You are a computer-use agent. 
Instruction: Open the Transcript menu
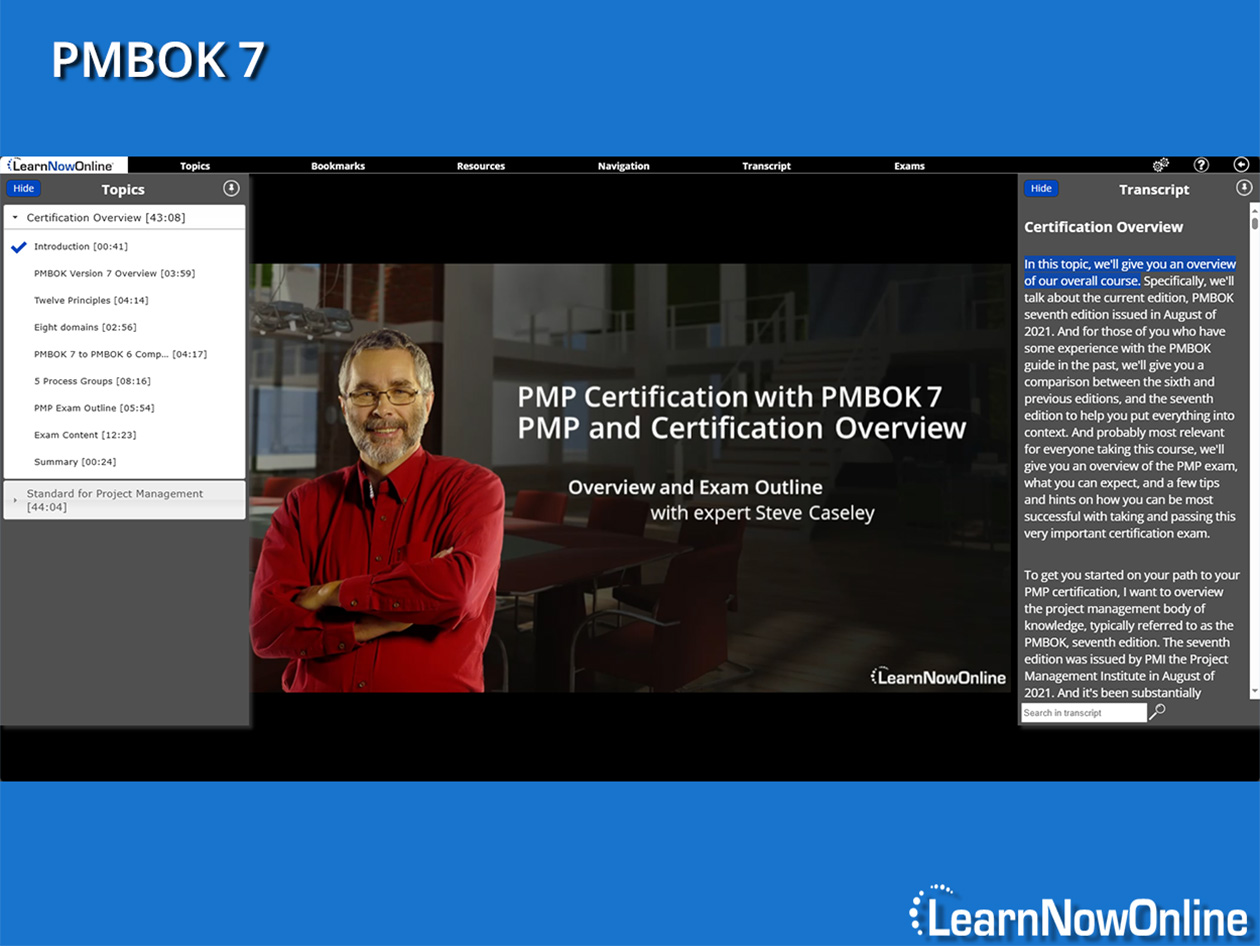767,166
